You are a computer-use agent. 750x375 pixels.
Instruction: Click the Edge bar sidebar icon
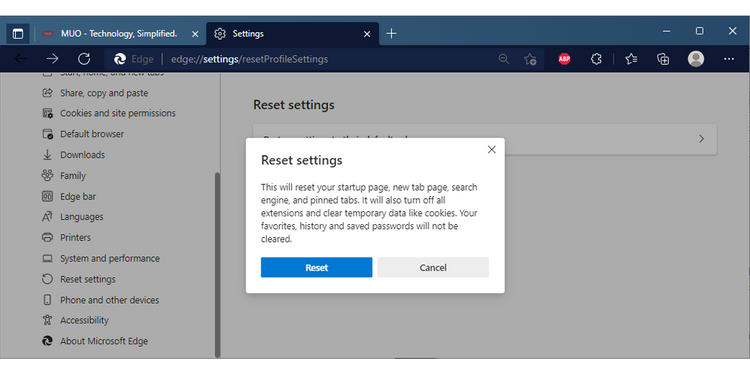47,196
